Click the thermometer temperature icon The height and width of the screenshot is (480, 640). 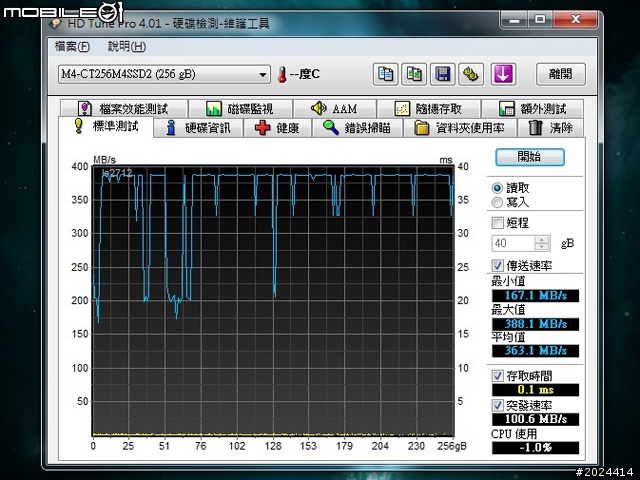282,75
